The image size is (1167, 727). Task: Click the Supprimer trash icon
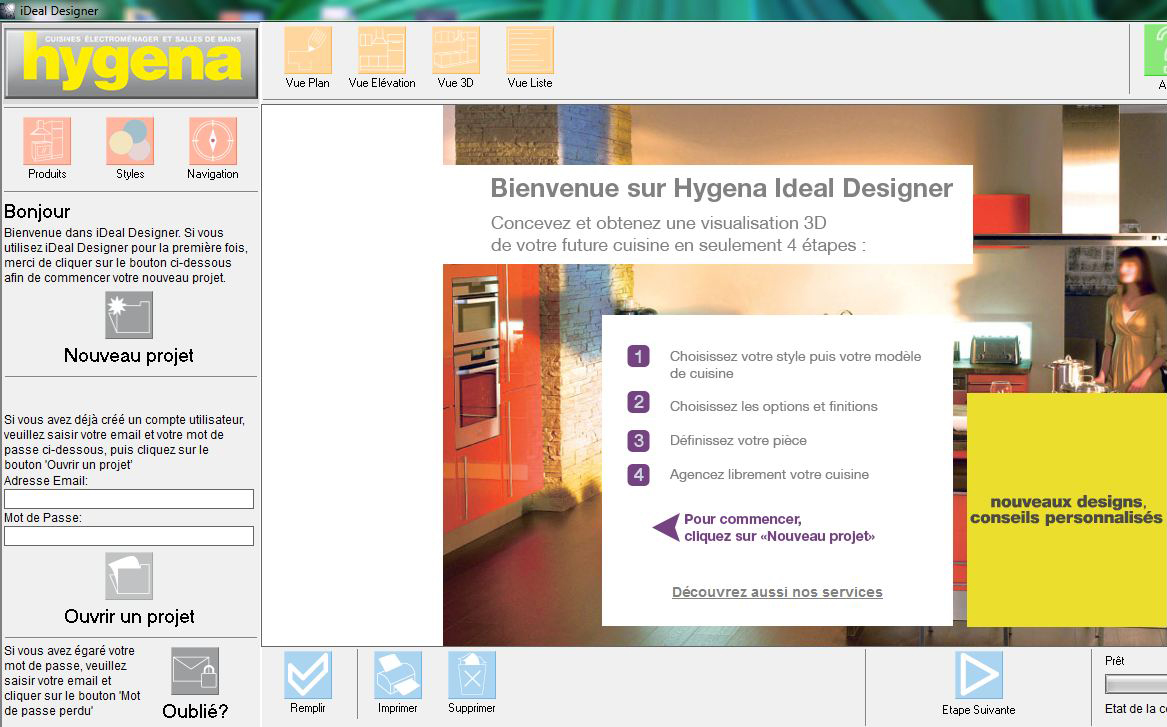[471, 676]
